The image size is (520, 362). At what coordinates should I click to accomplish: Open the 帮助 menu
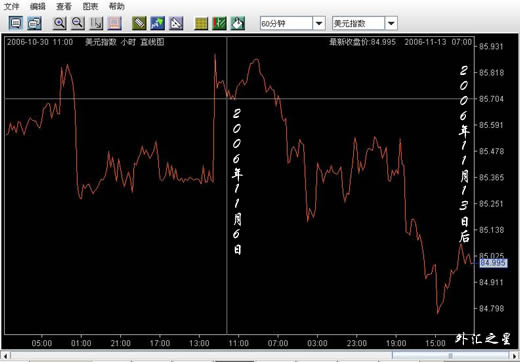click(117, 6)
